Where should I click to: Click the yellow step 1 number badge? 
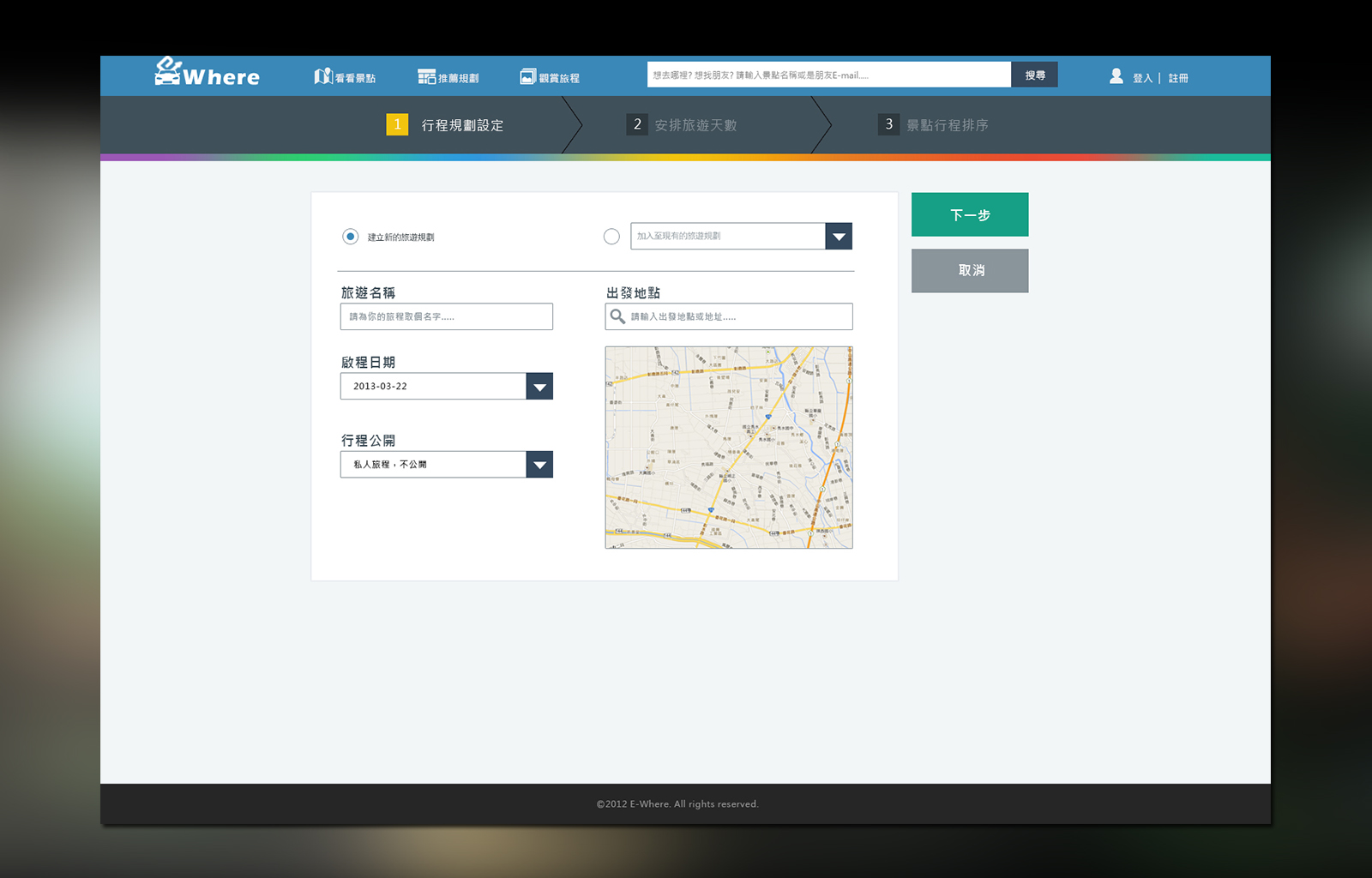point(397,124)
